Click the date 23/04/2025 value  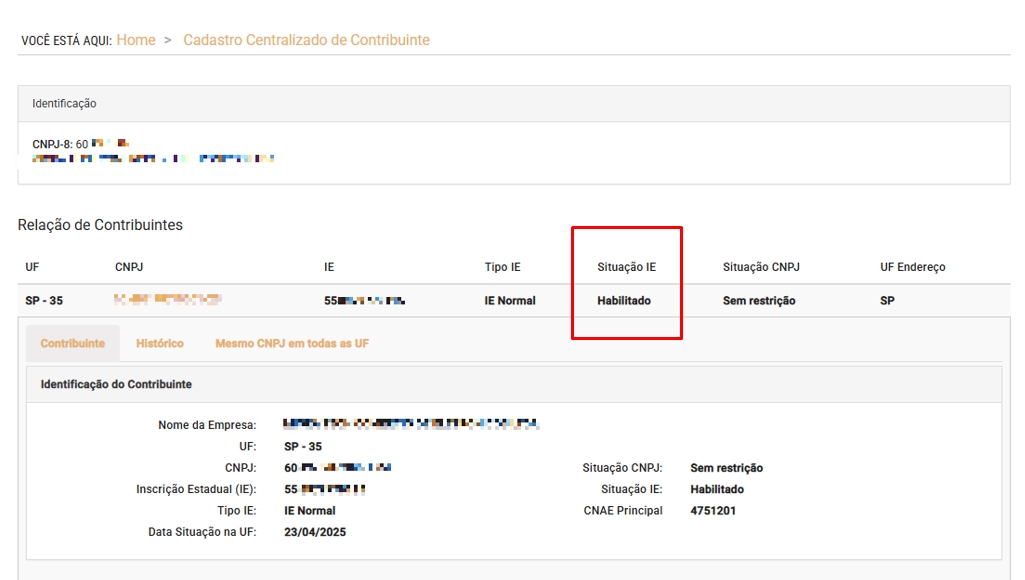pyautogui.click(x=315, y=532)
